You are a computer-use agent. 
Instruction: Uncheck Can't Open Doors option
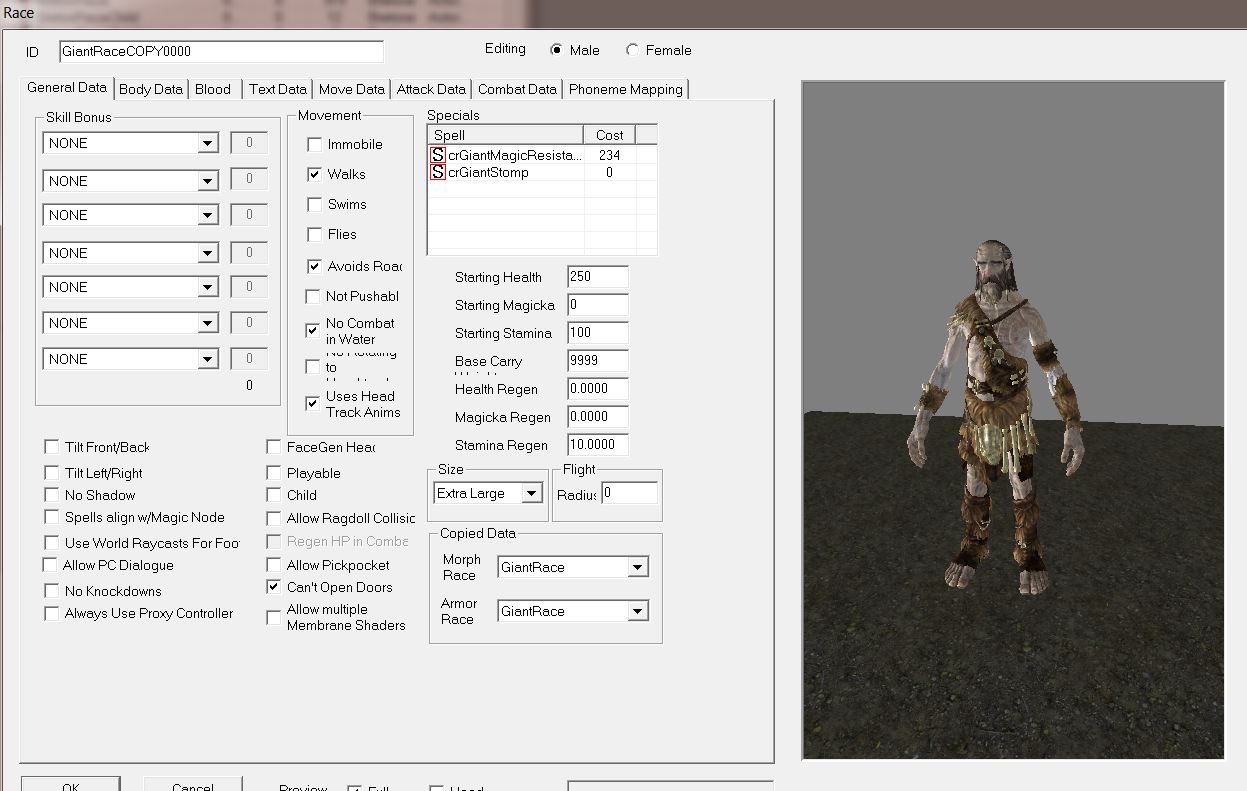[x=274, y=587]
